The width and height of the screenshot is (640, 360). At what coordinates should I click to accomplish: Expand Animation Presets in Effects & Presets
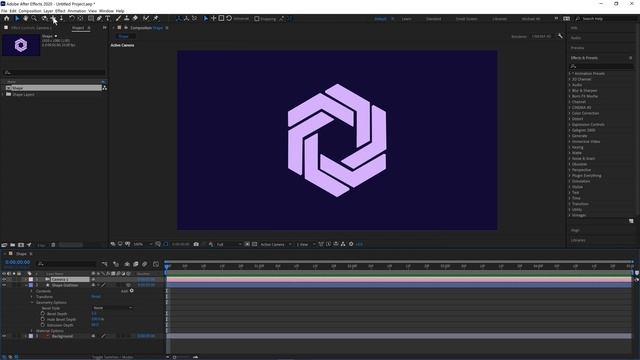click(570, 73)
